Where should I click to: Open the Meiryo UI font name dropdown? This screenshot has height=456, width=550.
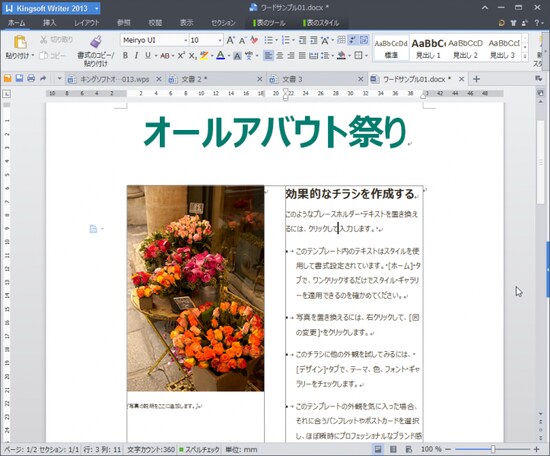[x=186, y=40]
